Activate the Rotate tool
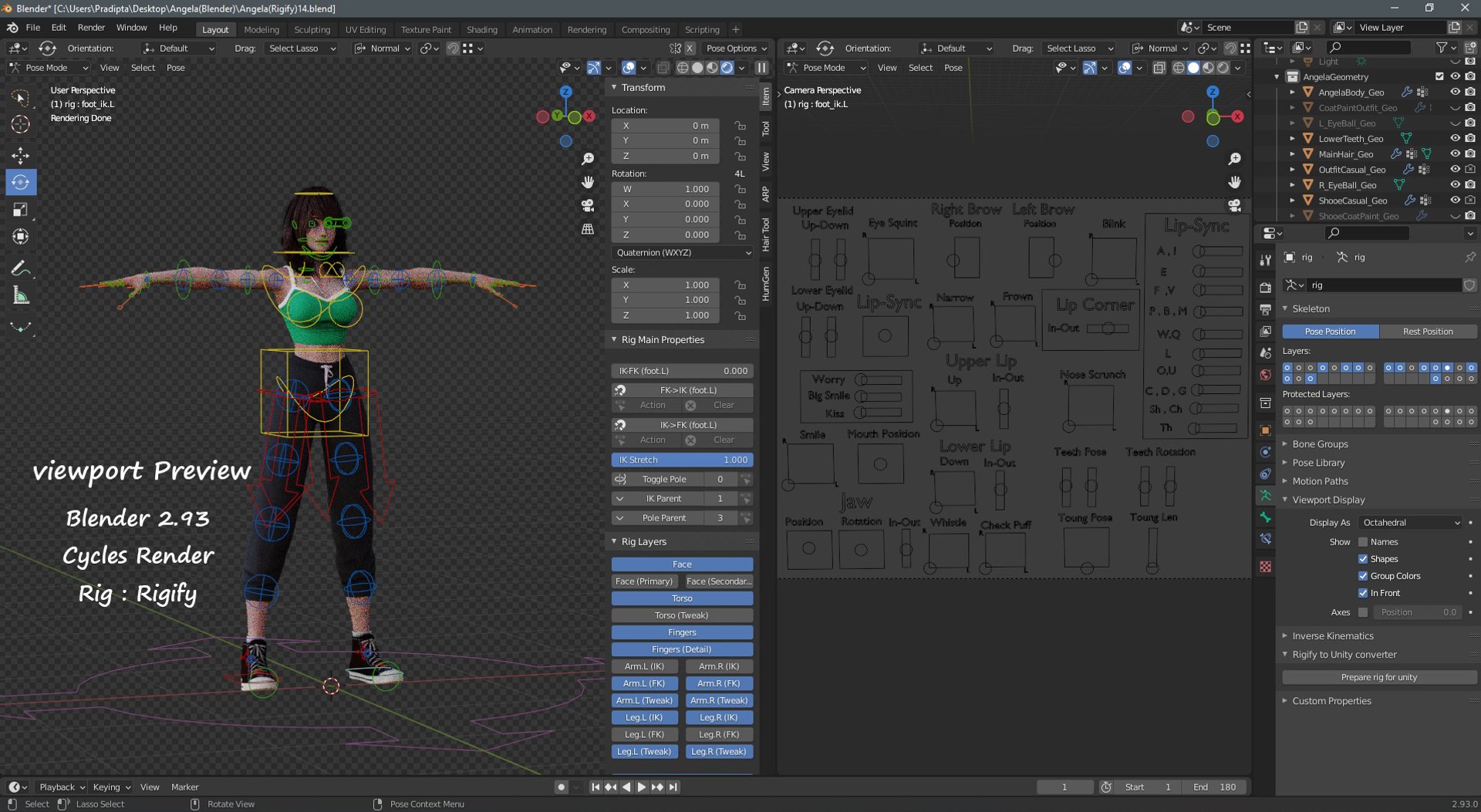This screenshot has height=812, width=1481. (21, 183)
